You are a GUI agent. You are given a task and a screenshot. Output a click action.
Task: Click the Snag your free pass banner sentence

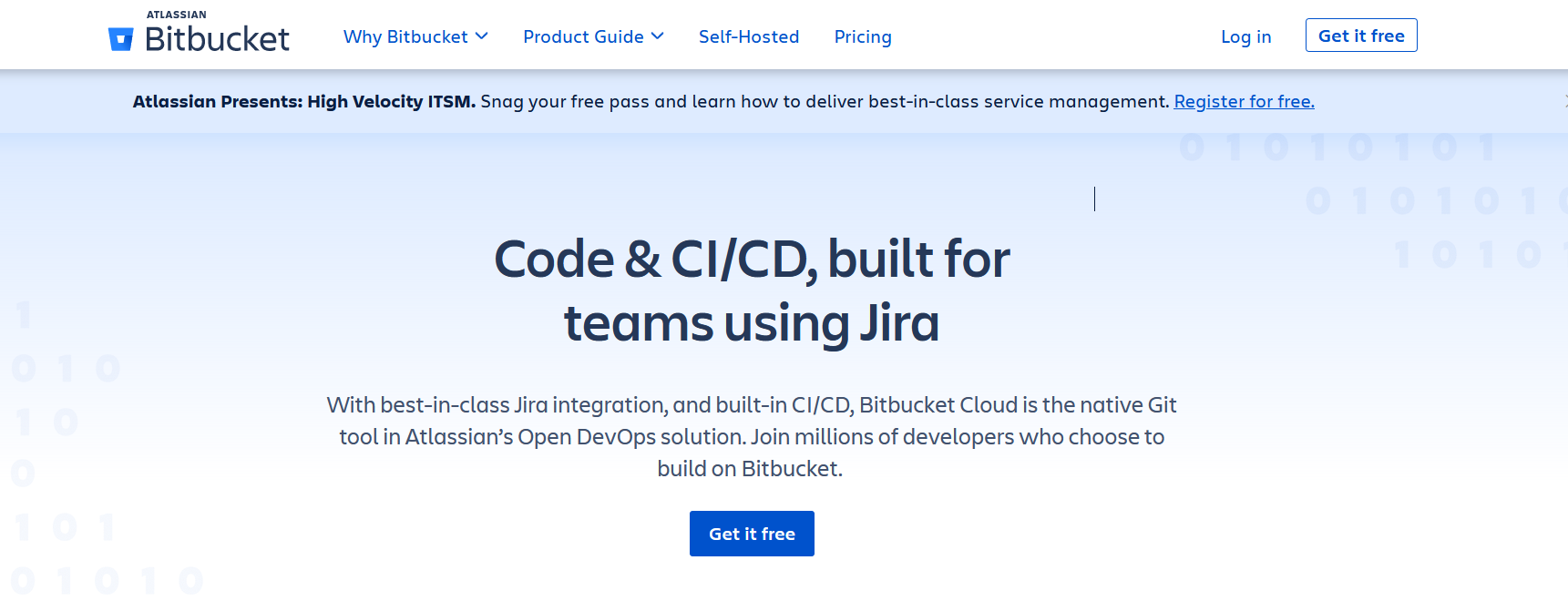click(824, 101)
